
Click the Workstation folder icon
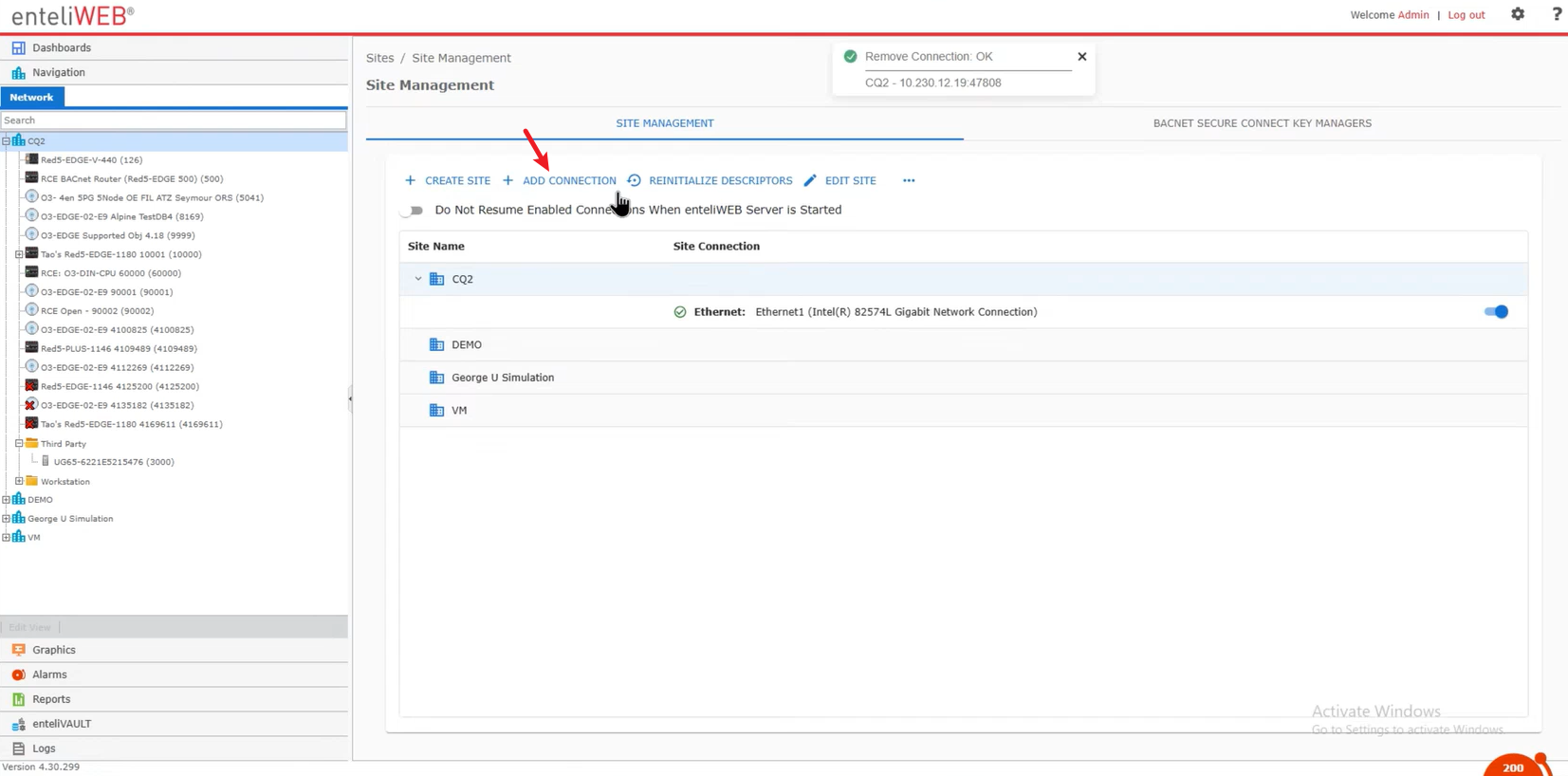pyautogui.click(x=31, y=481)
